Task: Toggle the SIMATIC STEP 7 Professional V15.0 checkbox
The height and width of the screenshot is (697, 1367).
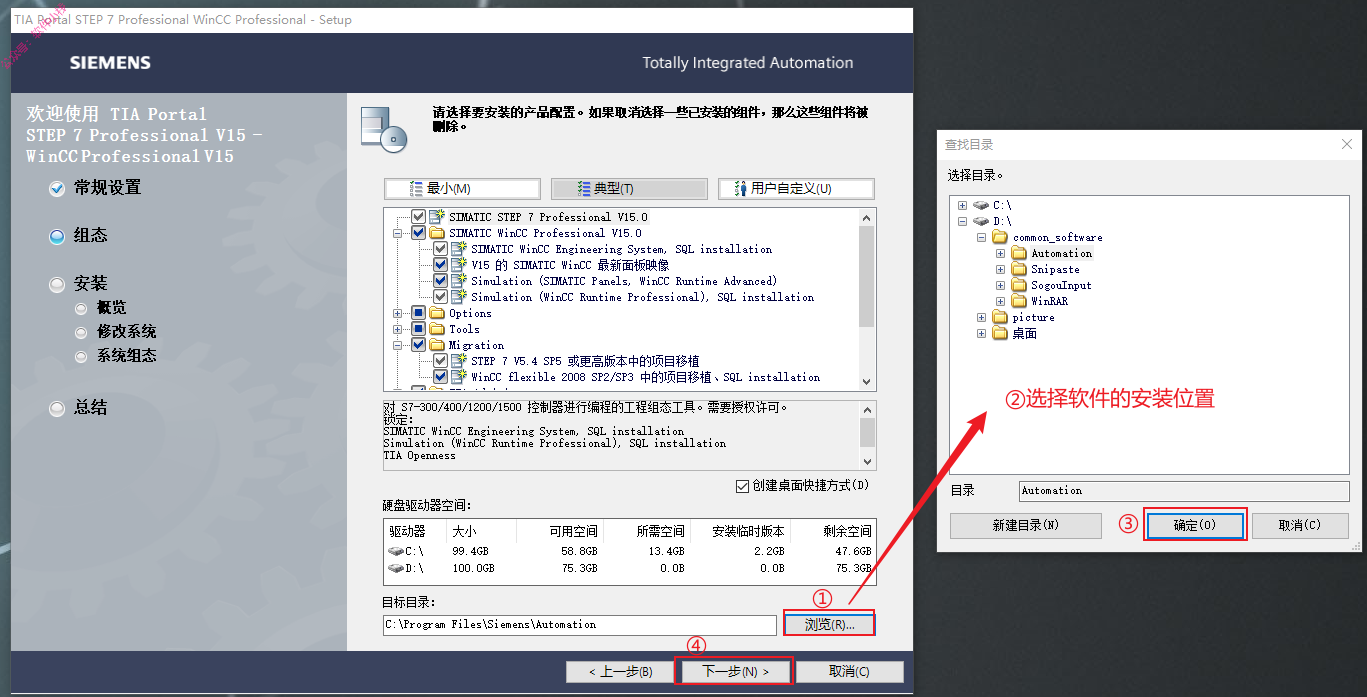Action: (x=418, y=217)
